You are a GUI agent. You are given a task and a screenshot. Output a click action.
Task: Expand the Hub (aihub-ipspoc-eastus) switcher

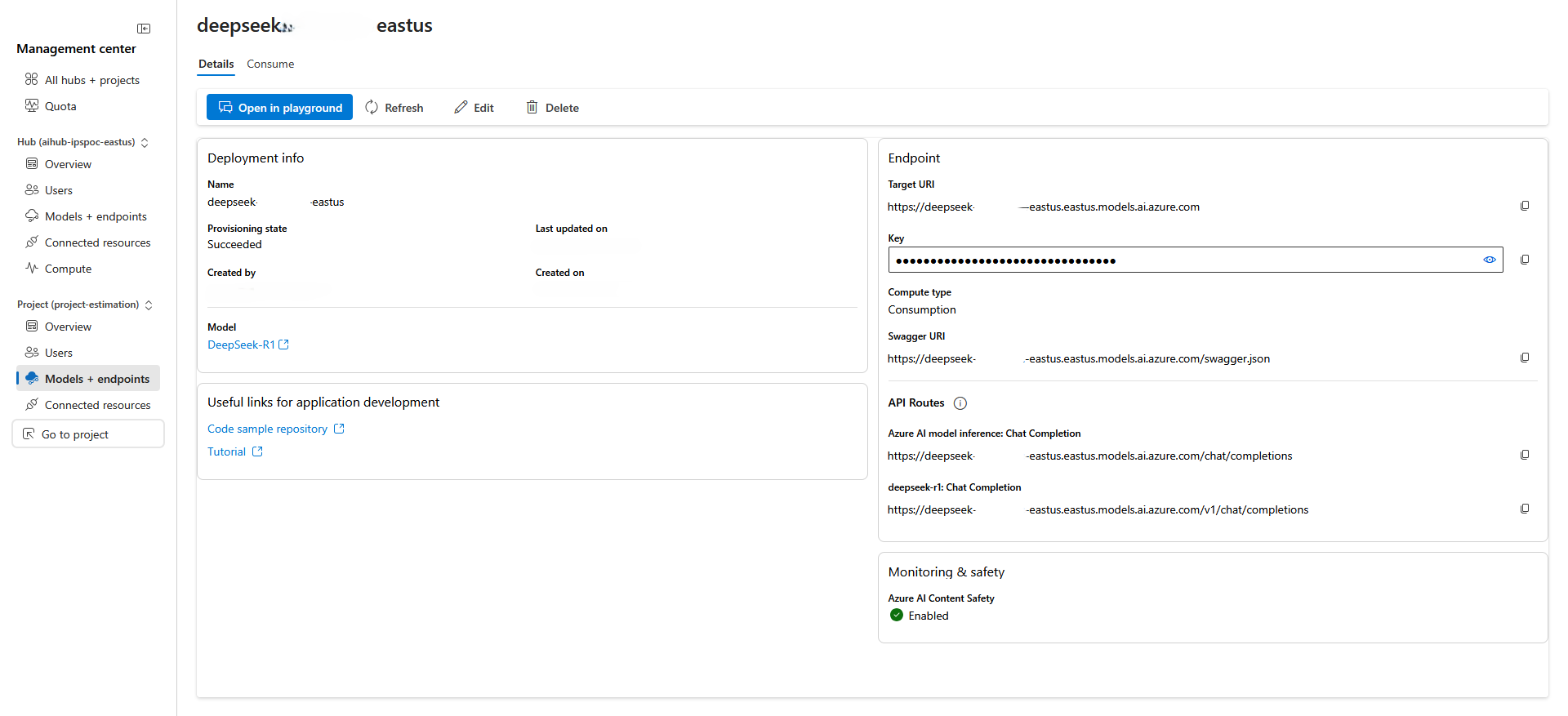pyautogui.click(x=145, y=143)
